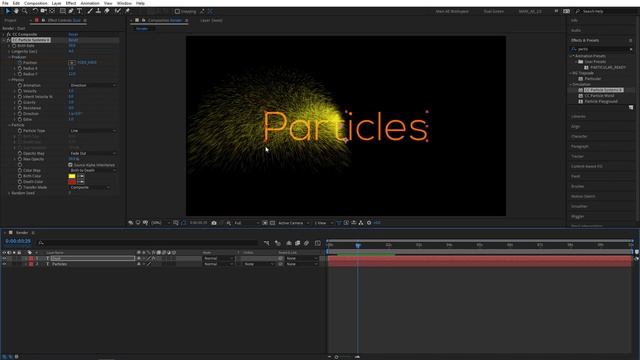640x360 pixels.
Task: Select the Puppet Pin tool
Action: 127,11
